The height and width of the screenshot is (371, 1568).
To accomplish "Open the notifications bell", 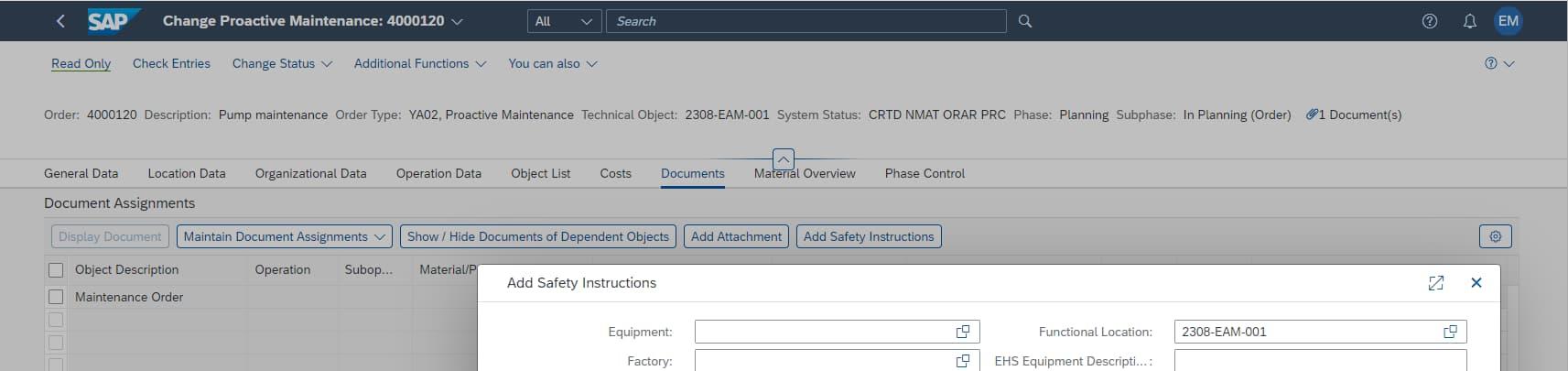I will tap(1470, 21).
